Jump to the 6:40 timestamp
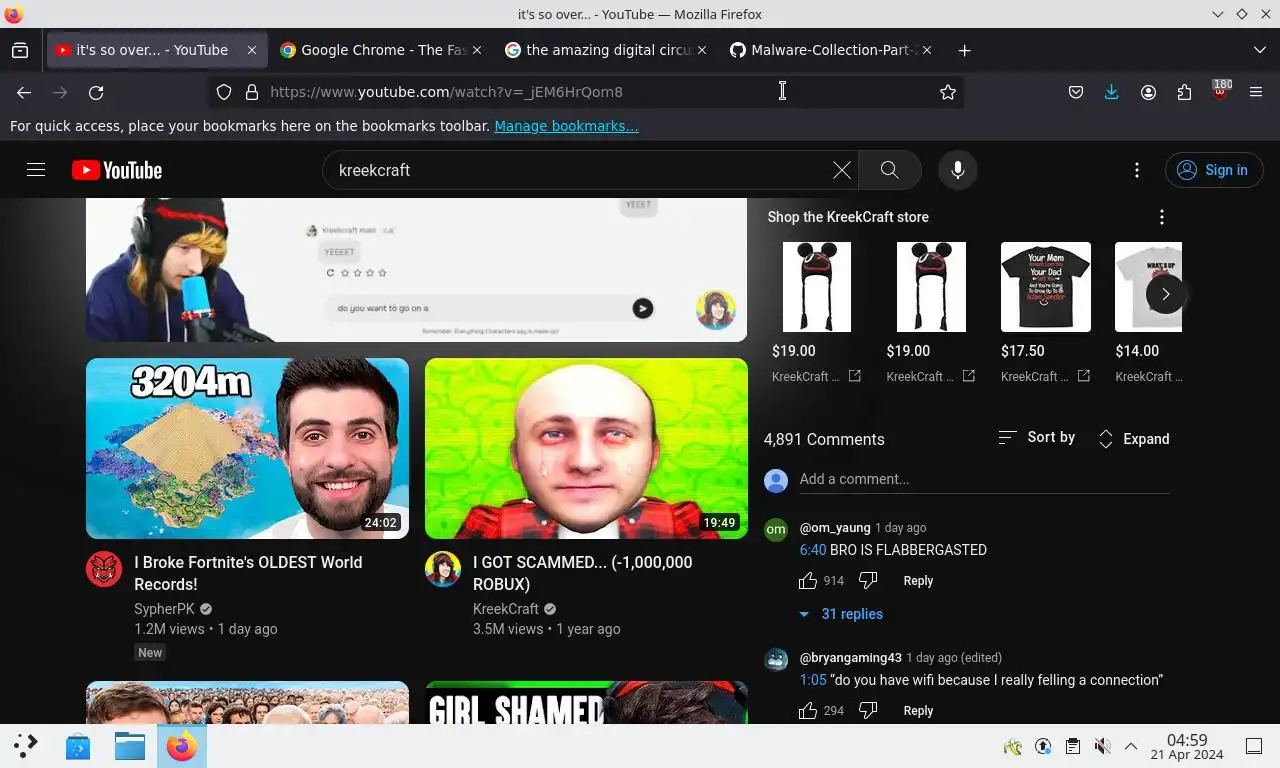The image size is (1280, 768). pyautogui.click(x=812, y=550)
